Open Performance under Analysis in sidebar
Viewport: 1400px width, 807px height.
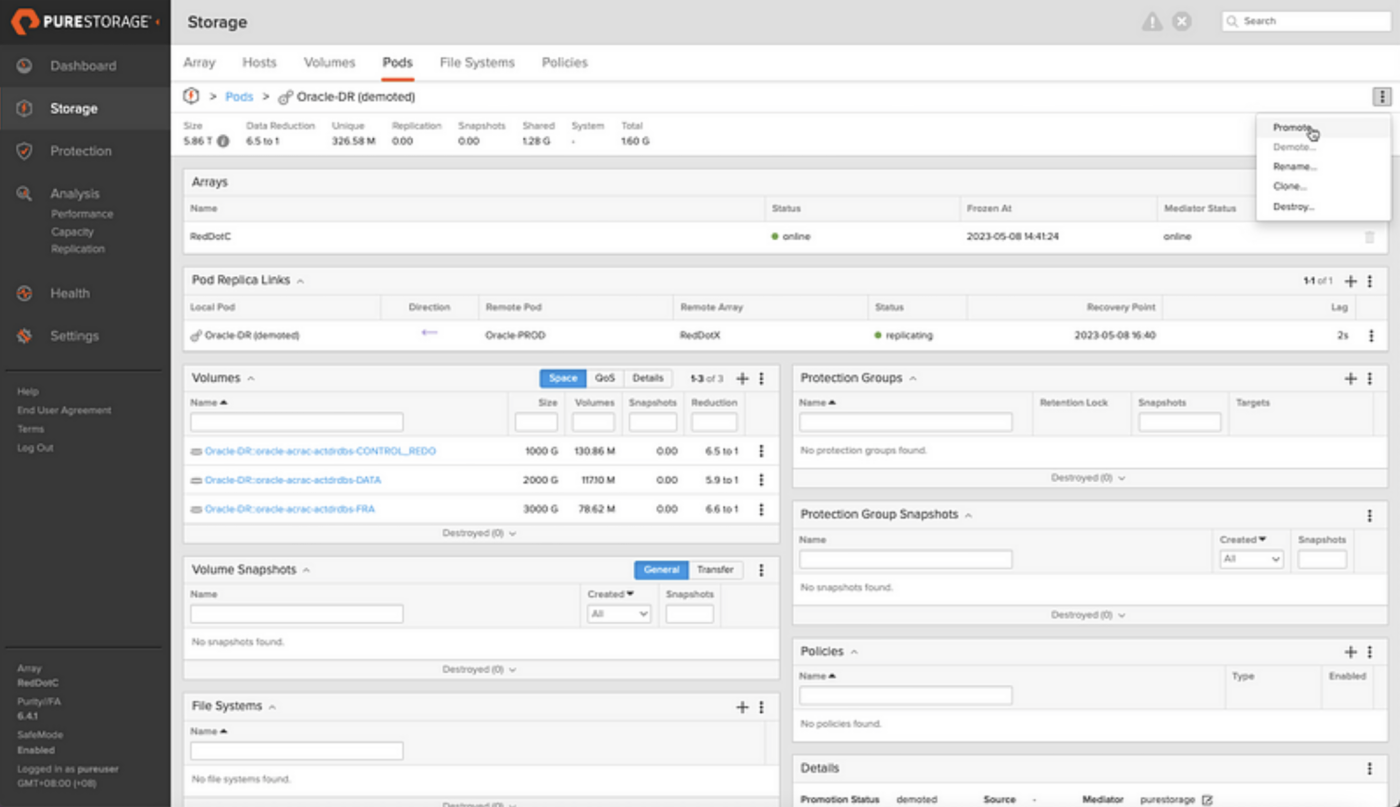pos(82,214)
